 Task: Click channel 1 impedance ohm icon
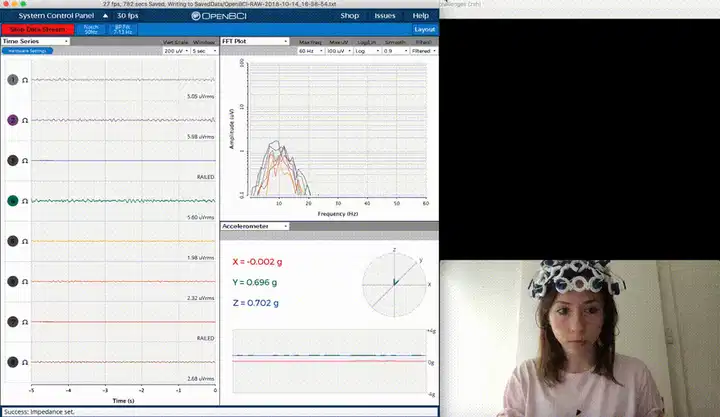click(x=25, y=80)
